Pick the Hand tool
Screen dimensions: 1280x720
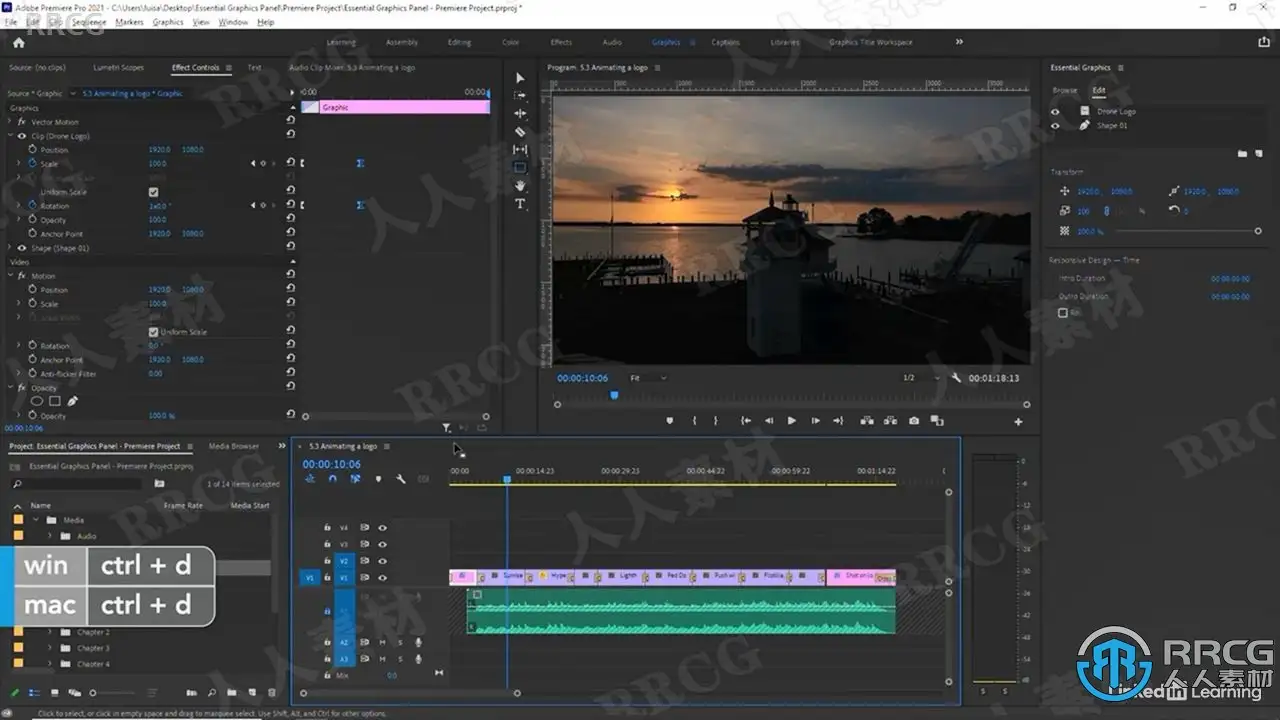pyautogui.click(x=520, y=186)
